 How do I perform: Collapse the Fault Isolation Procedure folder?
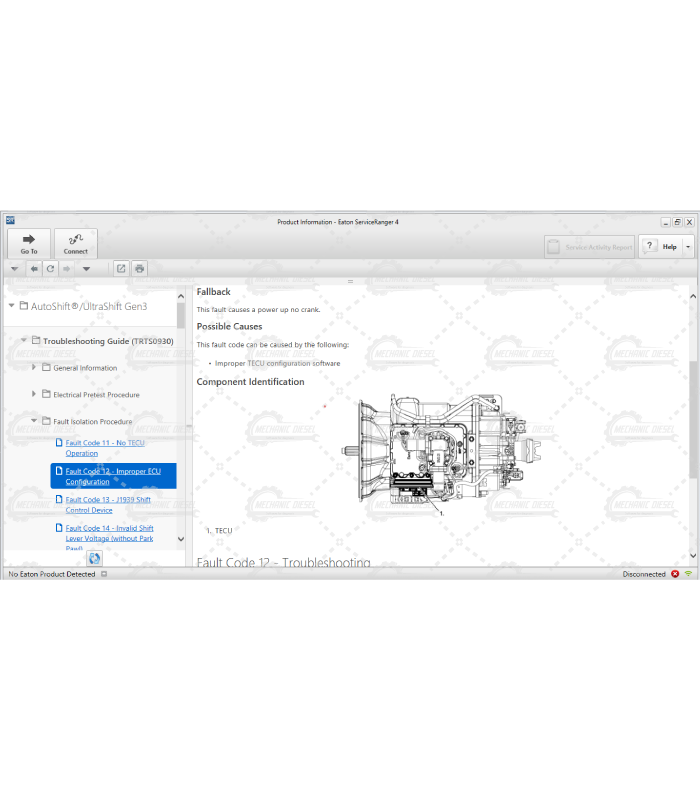click(x=34, y=421)
